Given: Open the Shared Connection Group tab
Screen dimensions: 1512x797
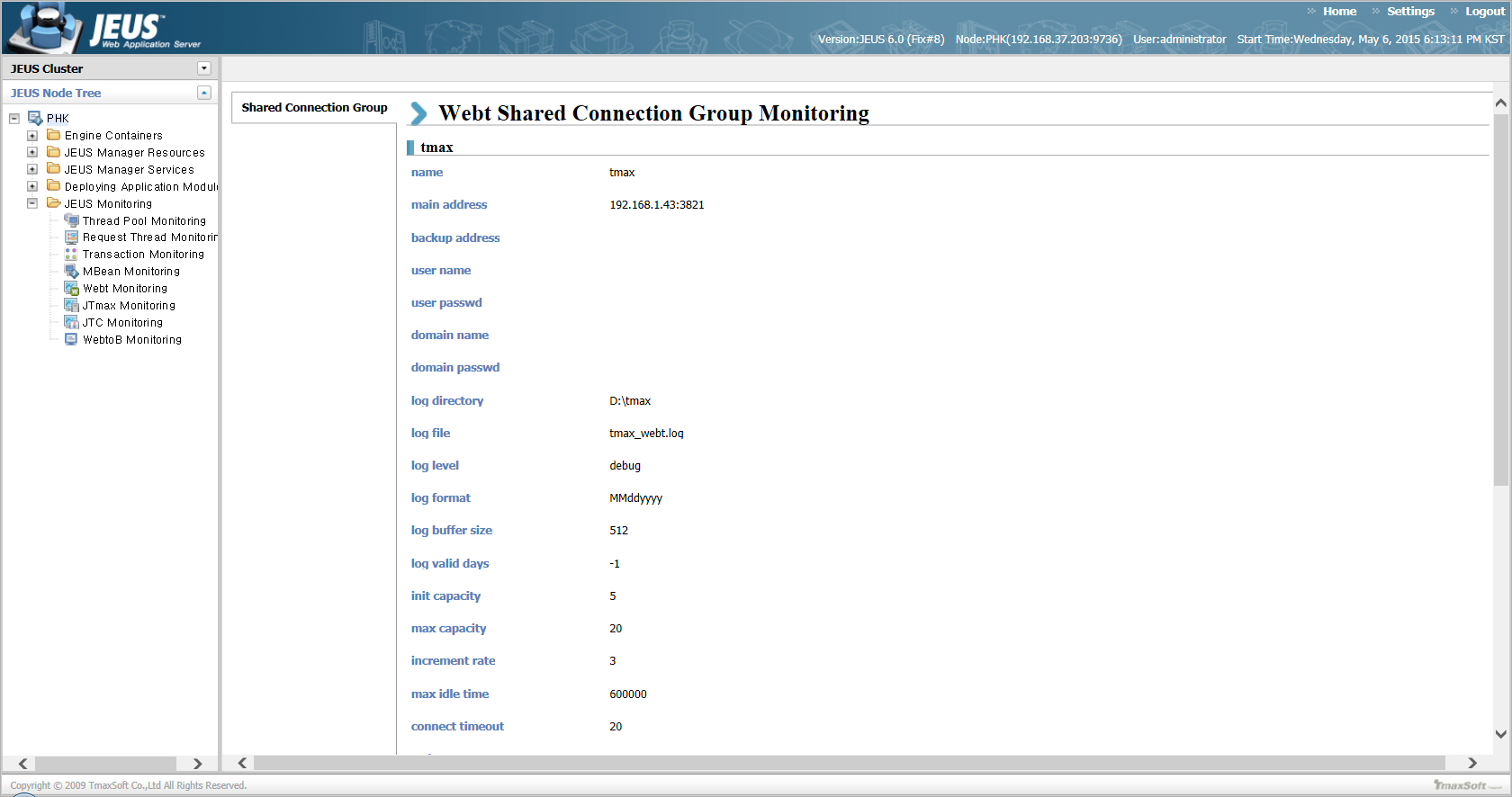Looking at the screenshot, I should pos(314,108).
